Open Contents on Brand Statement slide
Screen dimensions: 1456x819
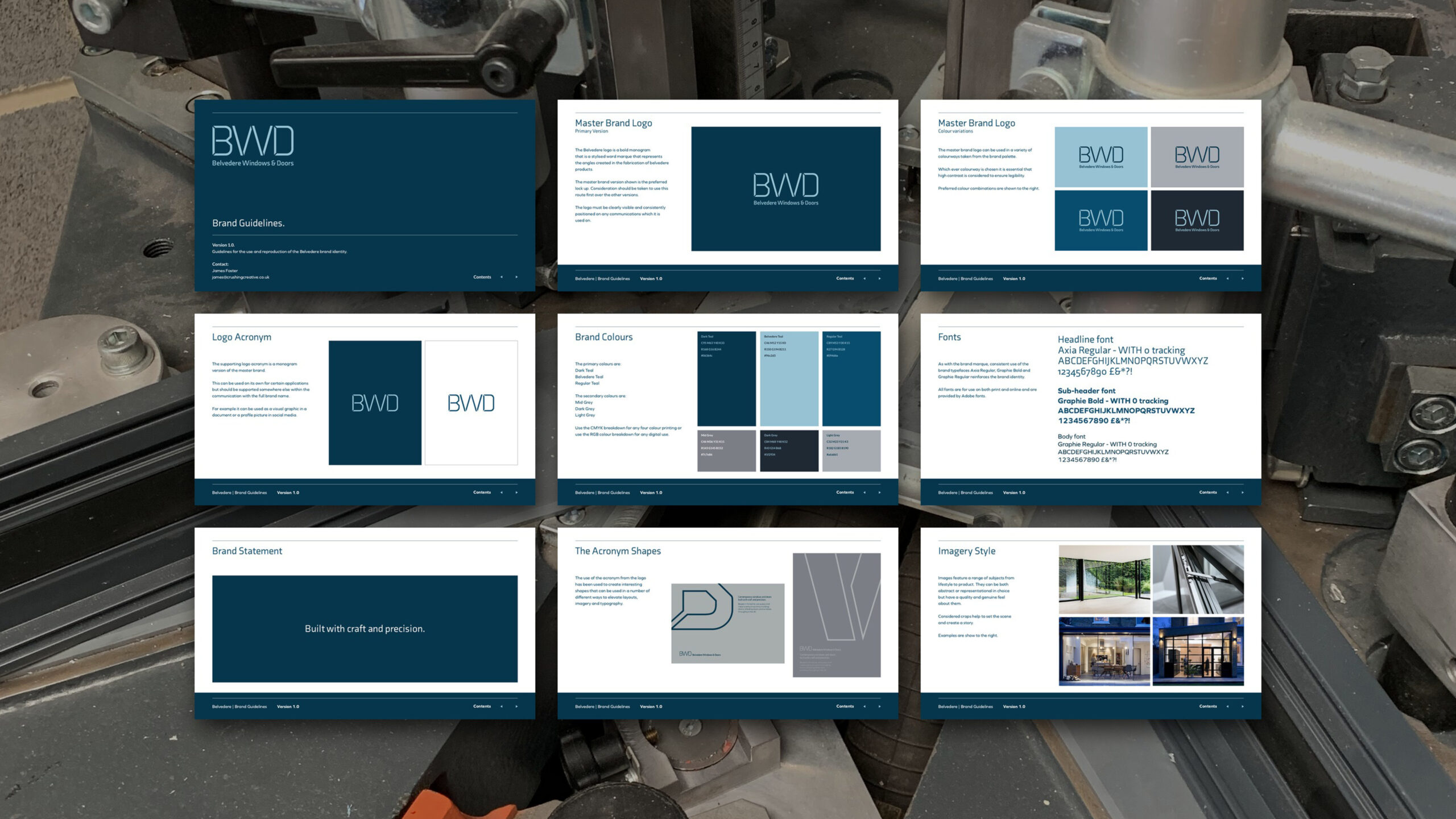click(x=482, y=706)
